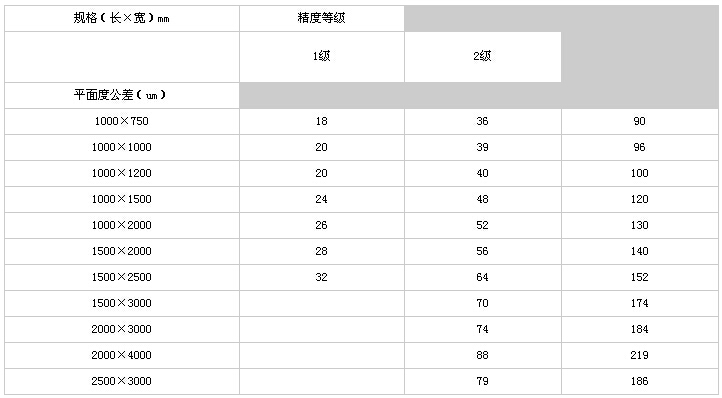Click the 1000×1200 specification cell
722x398 pixels.
point(122,173)
